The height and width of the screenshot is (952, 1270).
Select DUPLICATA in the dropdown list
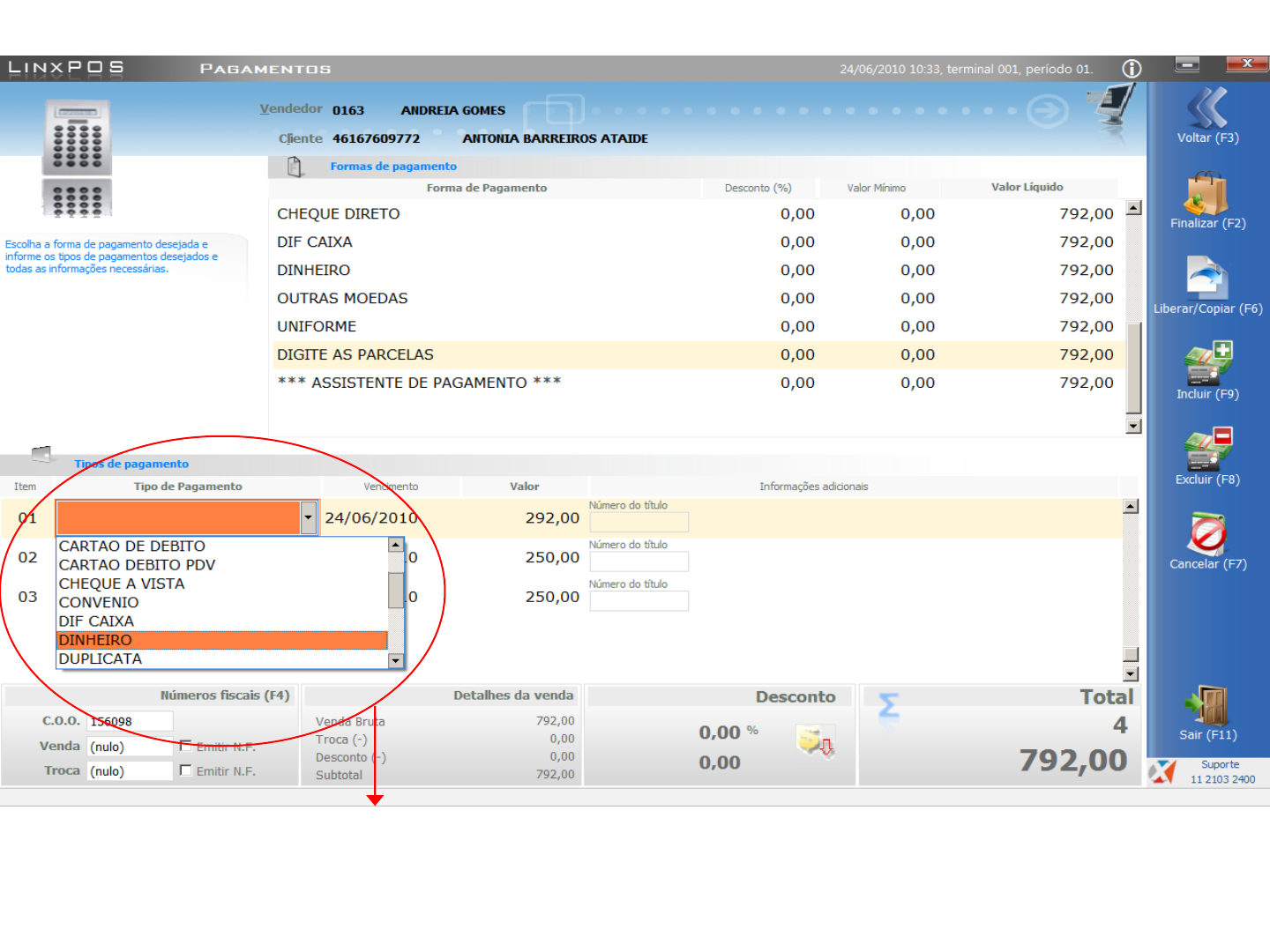(x=221, y=658)
